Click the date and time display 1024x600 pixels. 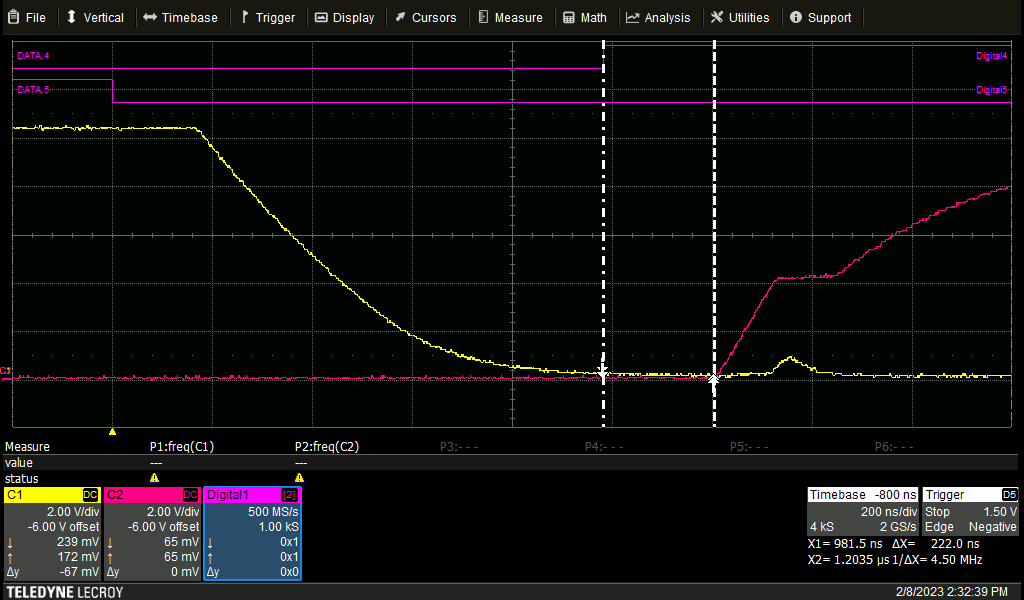[x=952, y=592]
